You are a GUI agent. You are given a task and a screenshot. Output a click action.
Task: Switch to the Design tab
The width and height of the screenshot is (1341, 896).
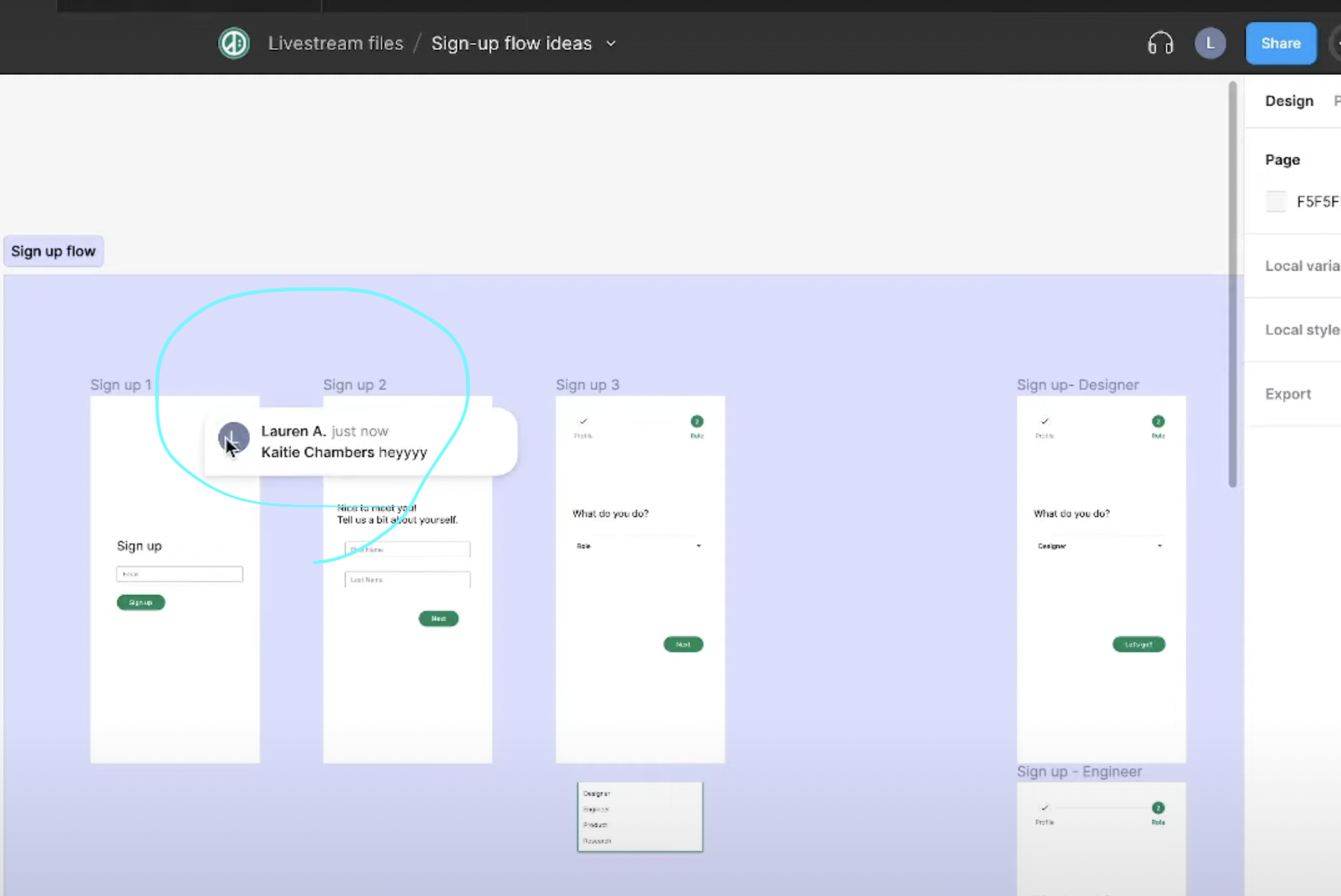pyautogui.click(x=1288, y=101)
